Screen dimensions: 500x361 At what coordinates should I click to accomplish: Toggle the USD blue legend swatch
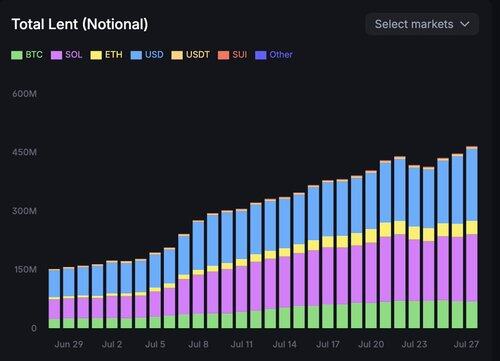136,55
